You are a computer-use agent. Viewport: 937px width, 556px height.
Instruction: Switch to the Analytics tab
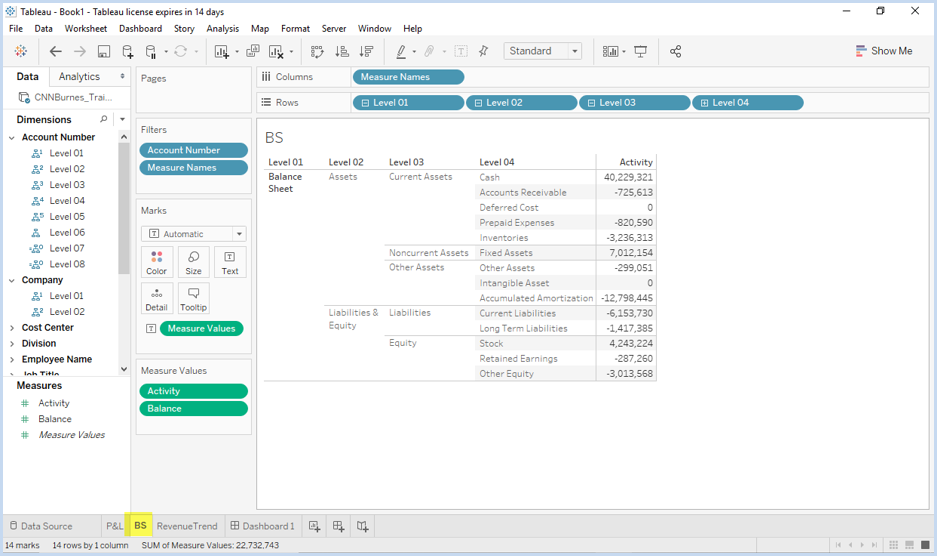coord(79,77)
